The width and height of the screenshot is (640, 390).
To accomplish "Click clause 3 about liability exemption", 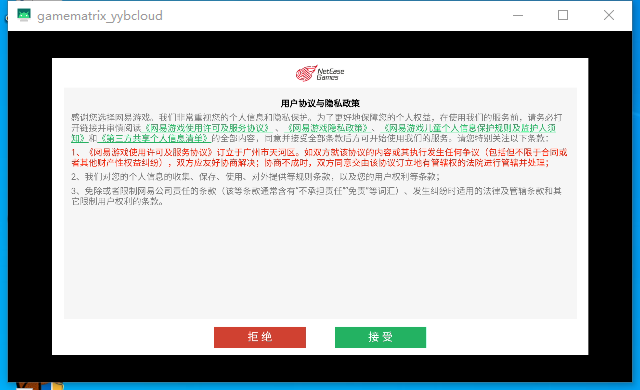I will (x=316, y=196).
